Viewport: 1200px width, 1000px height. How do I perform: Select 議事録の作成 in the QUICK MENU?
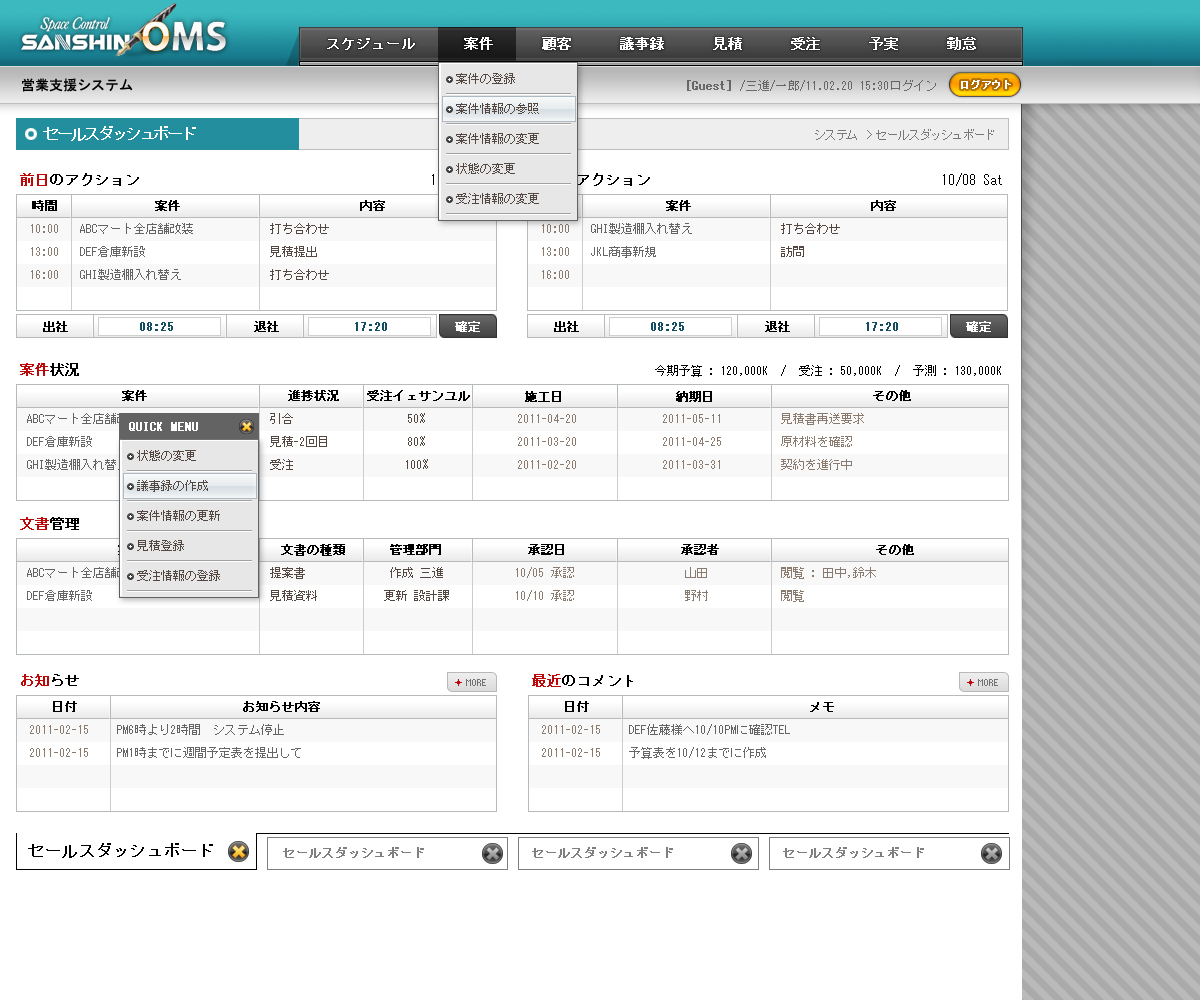coord(189,486)
